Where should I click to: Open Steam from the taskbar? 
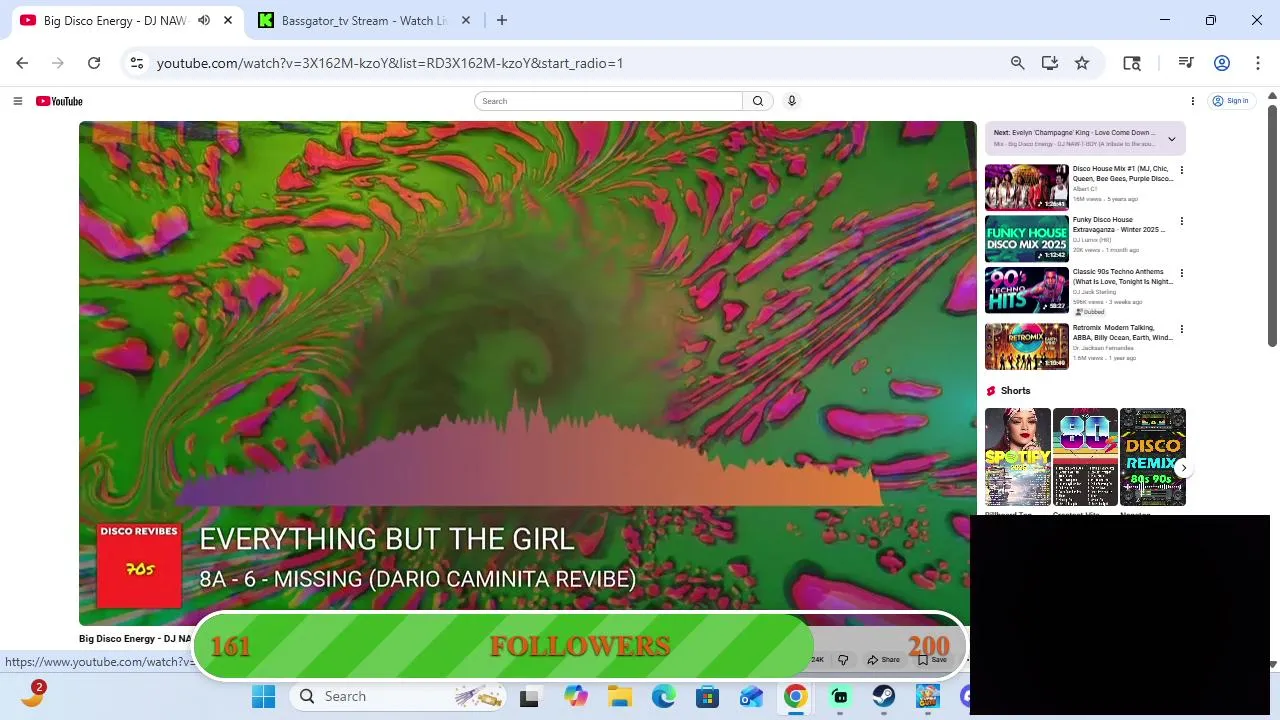tap(883, 696)
